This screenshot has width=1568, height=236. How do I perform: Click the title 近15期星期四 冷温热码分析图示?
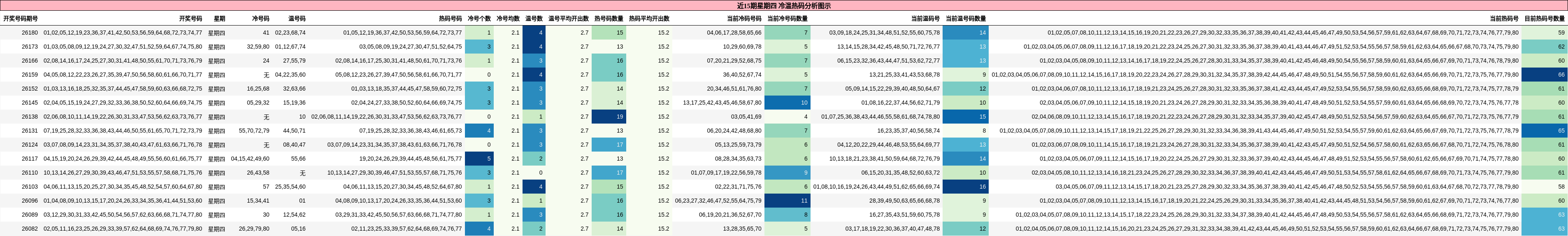[x=783, y=5]
